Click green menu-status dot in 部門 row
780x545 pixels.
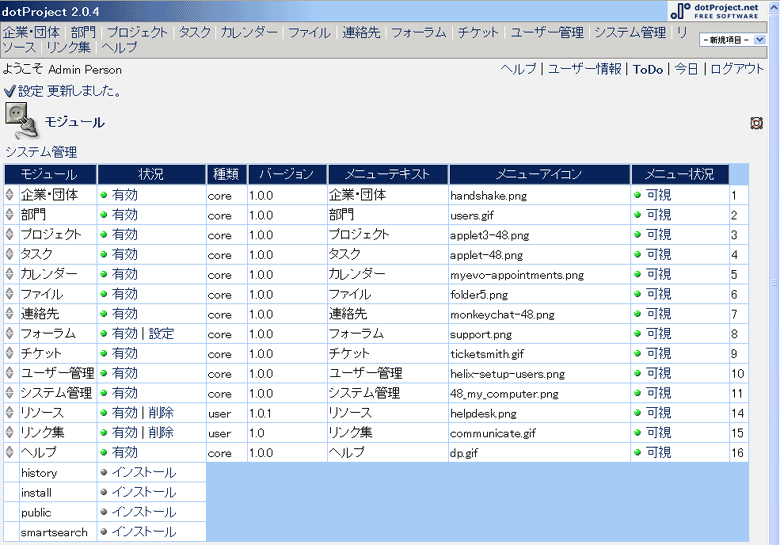click(638, 215)
